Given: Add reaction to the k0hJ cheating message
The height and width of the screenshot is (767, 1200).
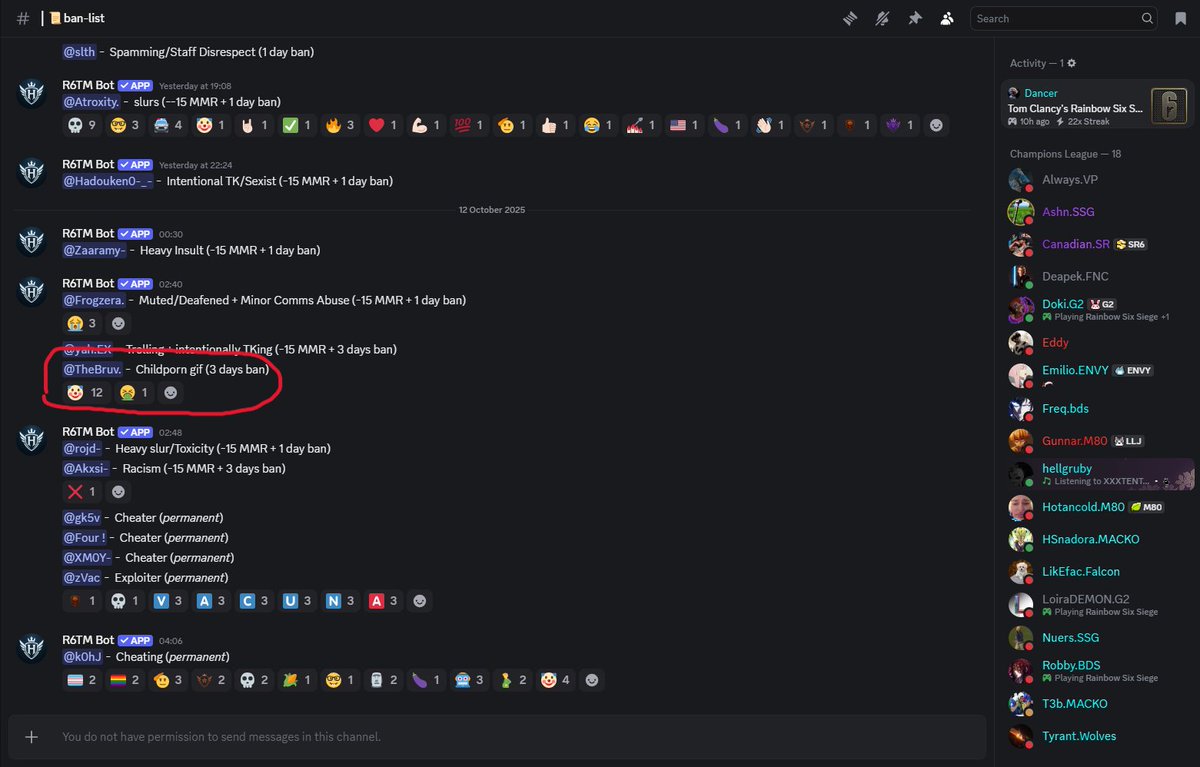Looking at the screenshot, I should [x=593, y=680].
